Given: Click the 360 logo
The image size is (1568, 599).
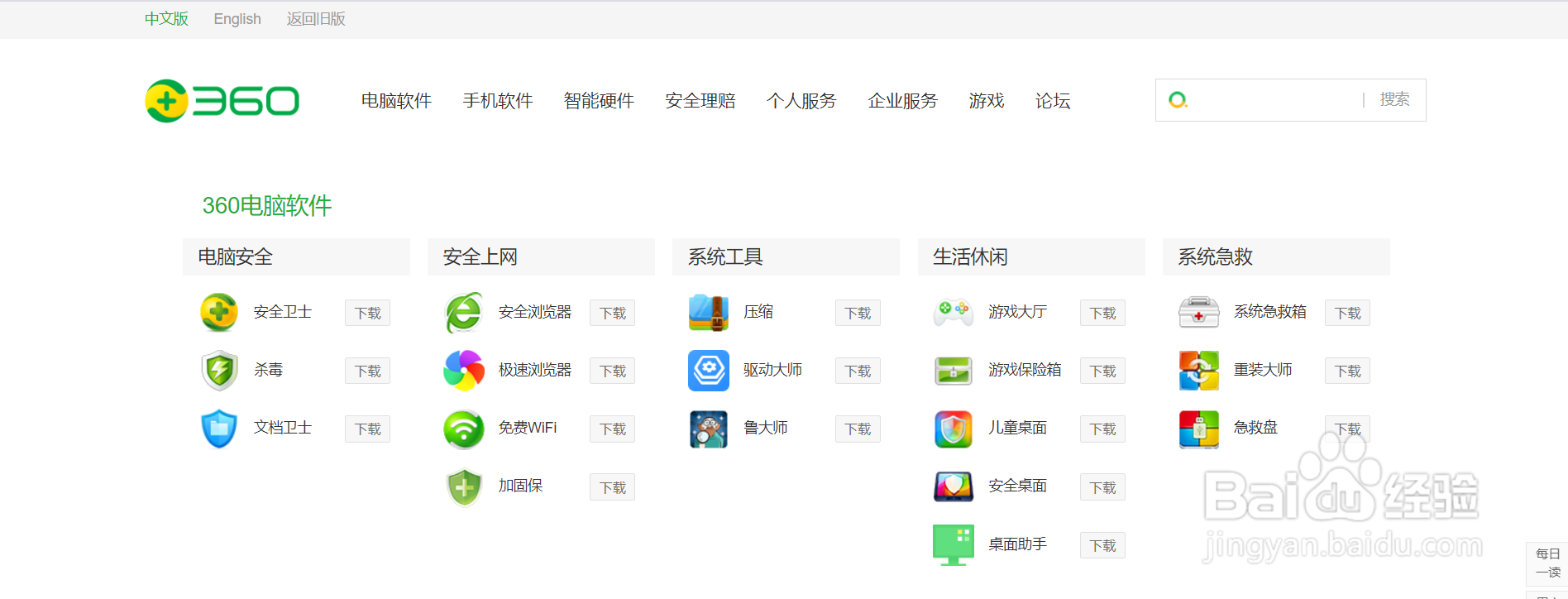Looking at the screenshot, I should [222, 101].
